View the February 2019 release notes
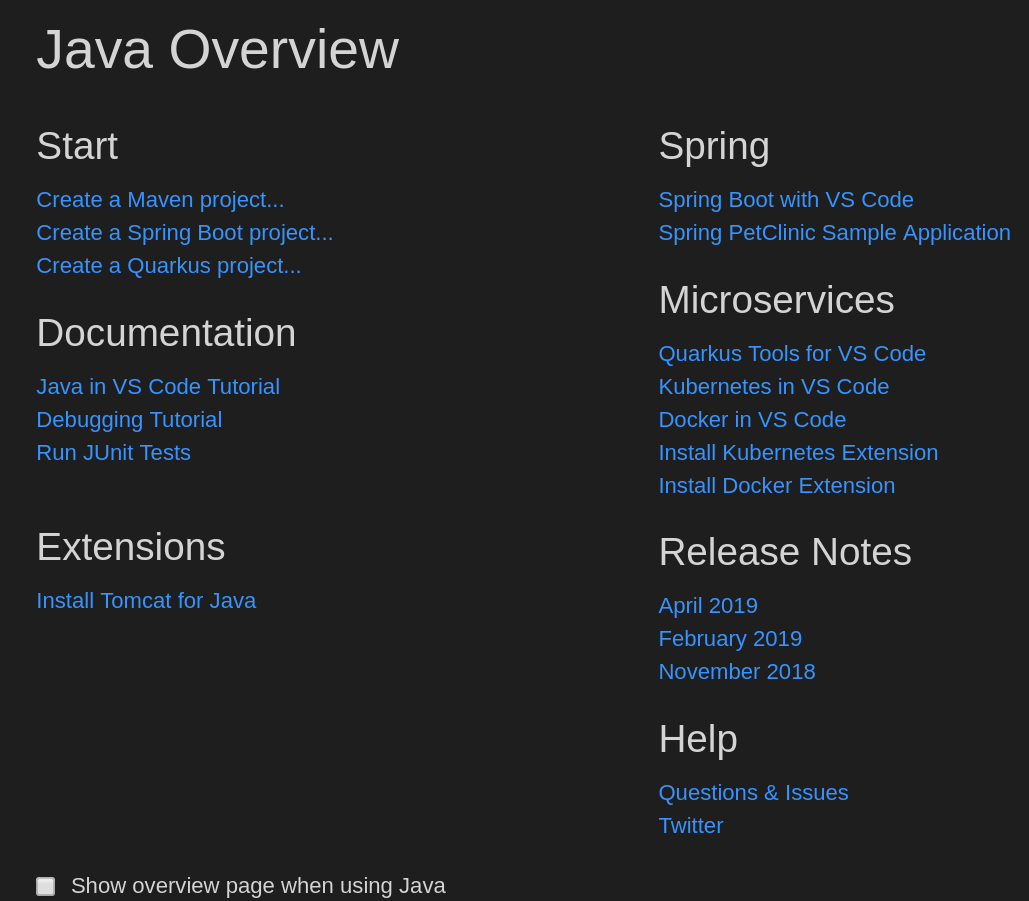1029x901 pixels. (730, 638)
